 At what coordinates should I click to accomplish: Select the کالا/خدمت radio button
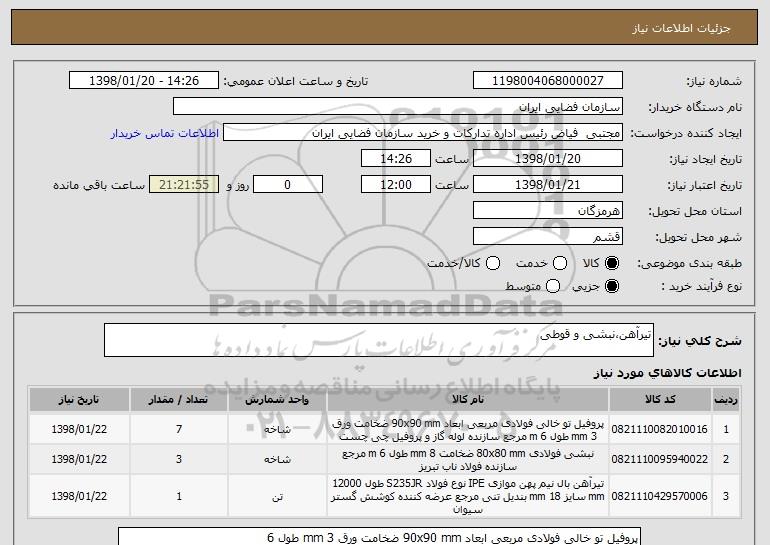(493, 263)
